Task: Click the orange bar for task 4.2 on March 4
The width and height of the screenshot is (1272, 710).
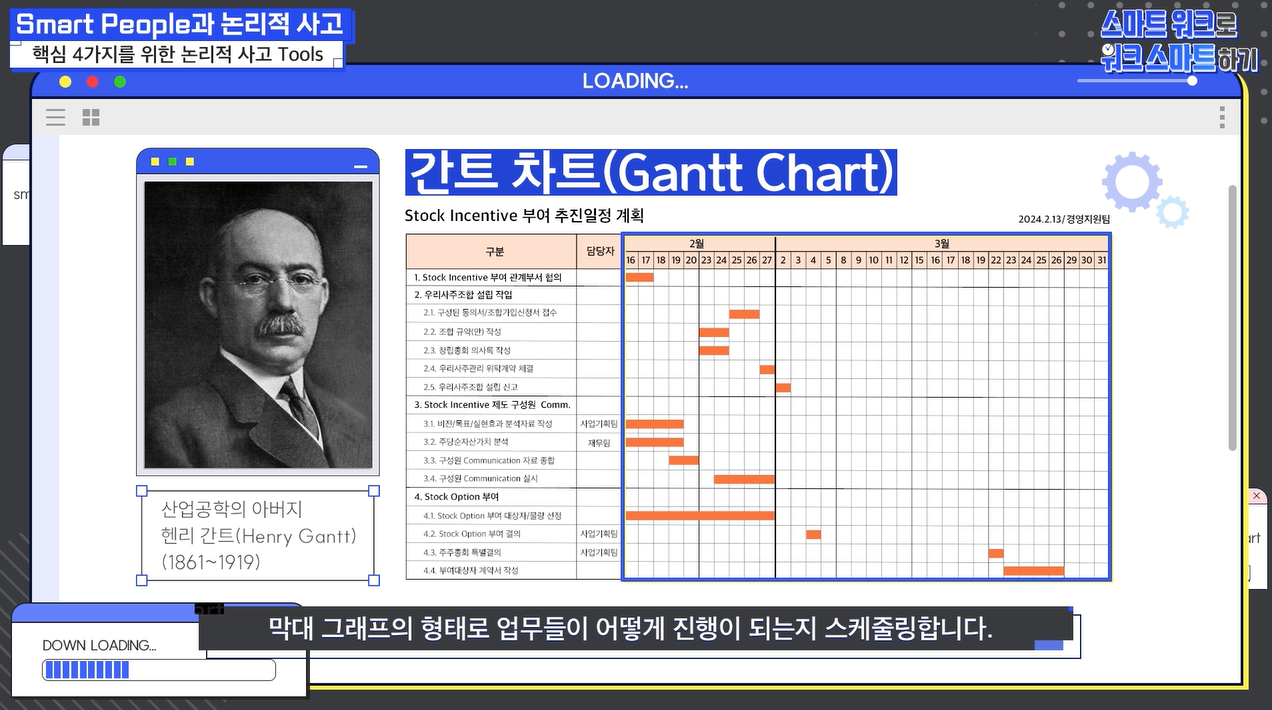Action: (813, 534)
